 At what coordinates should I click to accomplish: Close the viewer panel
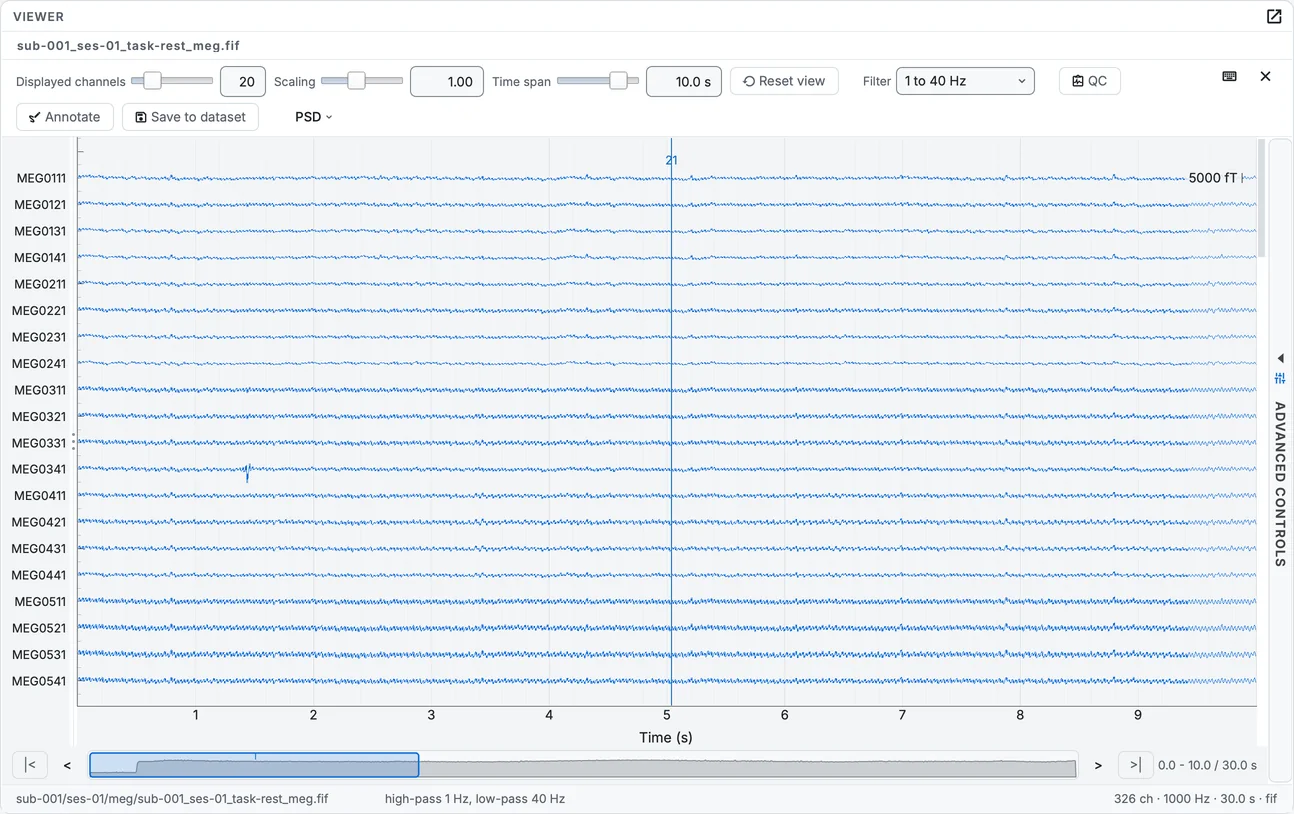pyautogui.click(x=1265, y=77)
